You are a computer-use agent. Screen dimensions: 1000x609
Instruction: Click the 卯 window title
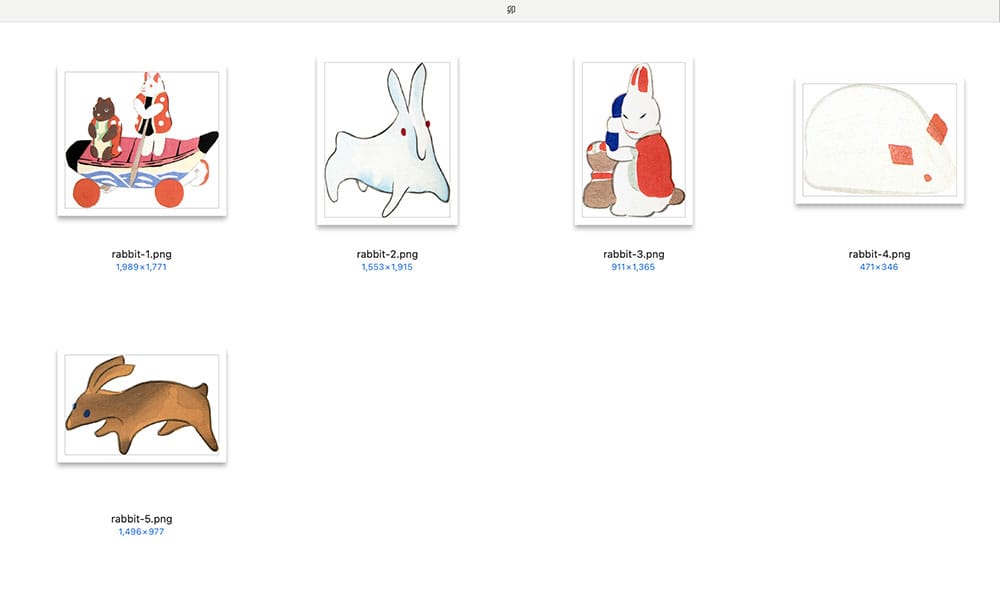510,10
